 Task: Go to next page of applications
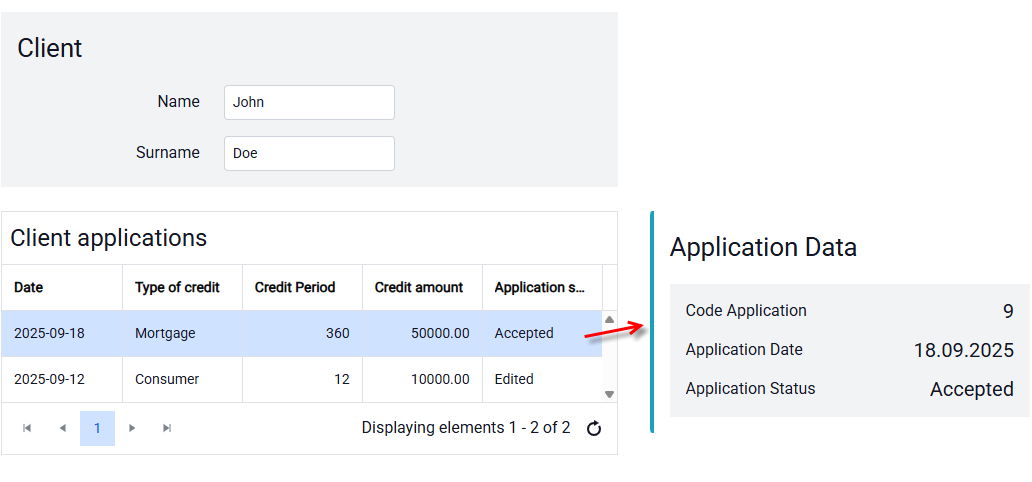coord(132,429)
